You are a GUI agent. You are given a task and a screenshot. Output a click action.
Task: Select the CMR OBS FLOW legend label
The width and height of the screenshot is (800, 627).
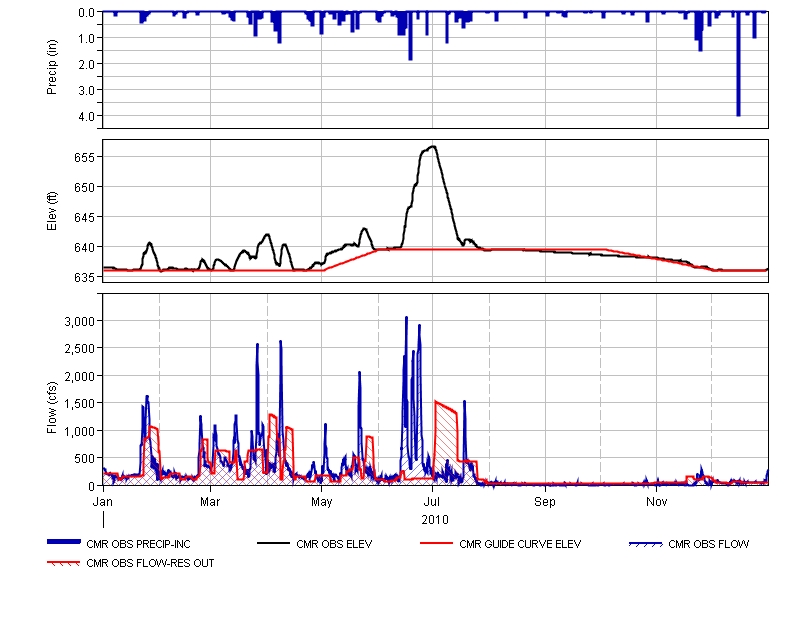pyautogui.click(x=709, y=544)
